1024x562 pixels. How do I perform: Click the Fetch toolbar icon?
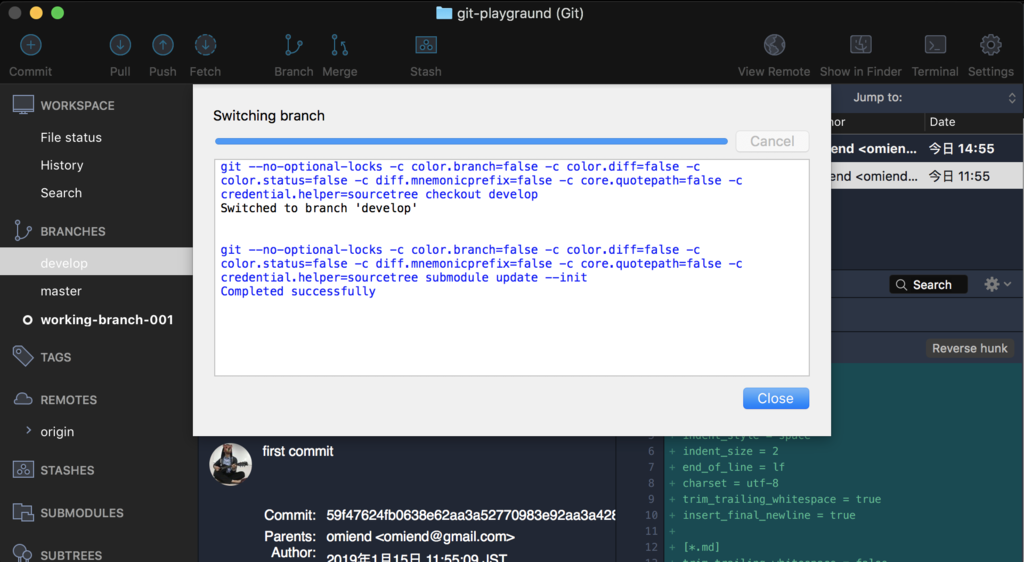(x=205, y=45)
